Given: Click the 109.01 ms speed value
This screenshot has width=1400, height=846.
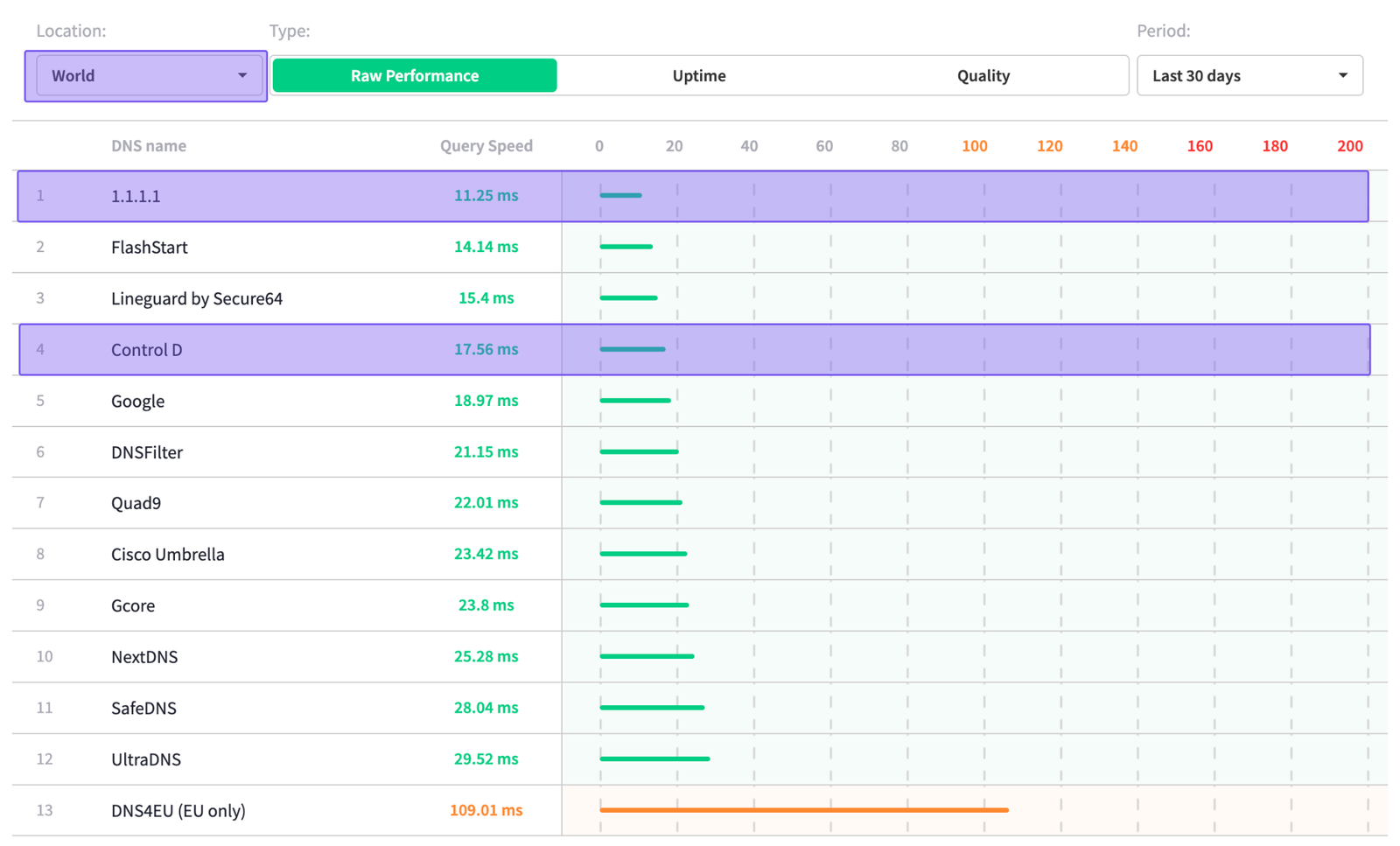Looking at the screenshot, I should [486, 810].
